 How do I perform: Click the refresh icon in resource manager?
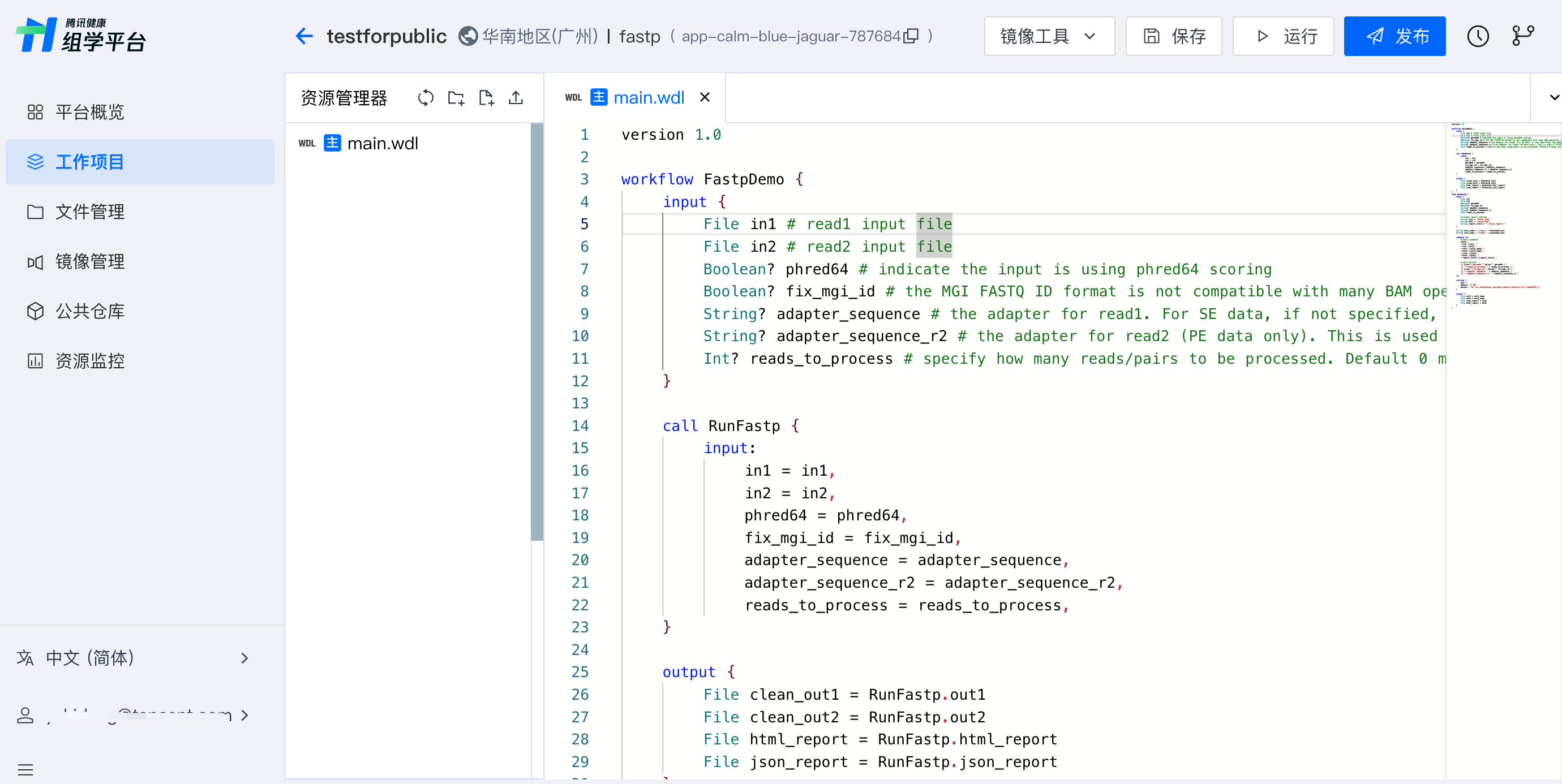point(426,97)
